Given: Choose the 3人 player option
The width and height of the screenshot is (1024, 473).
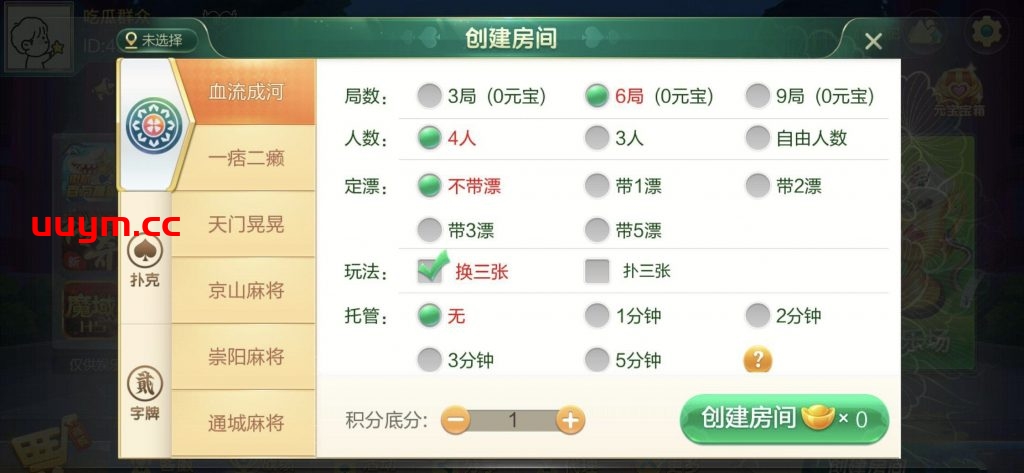Looking at the screenshot, I should click(x=597, y=138).
